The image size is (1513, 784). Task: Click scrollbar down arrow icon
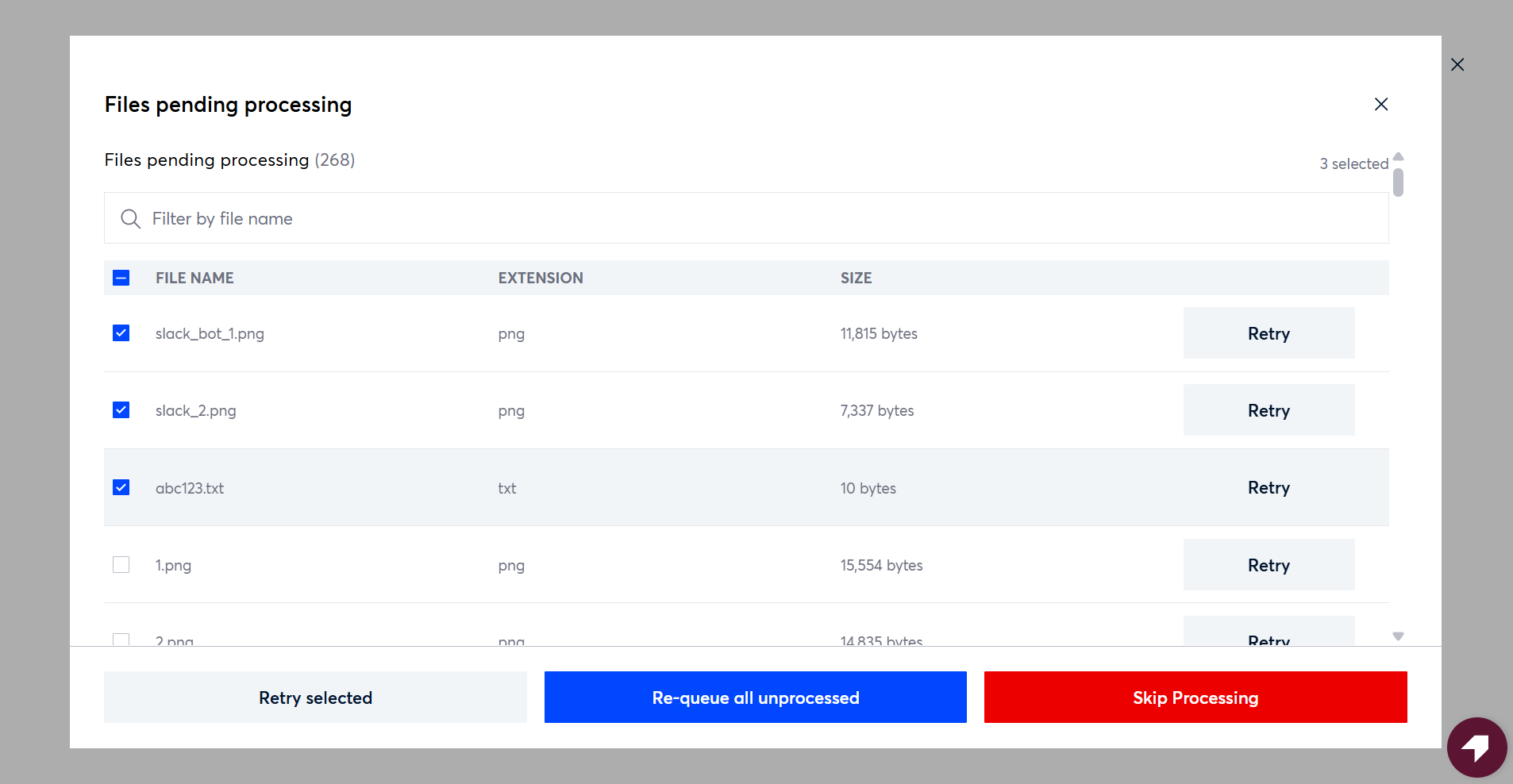(x=1399, y=636)
